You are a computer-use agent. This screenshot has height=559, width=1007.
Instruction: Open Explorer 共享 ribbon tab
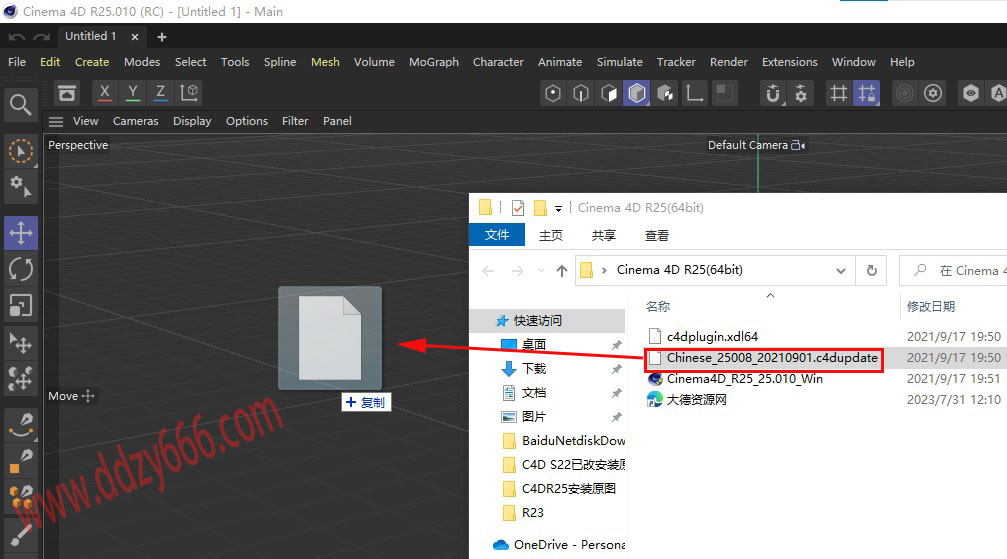pyautogui.click(x=604, y=236)
